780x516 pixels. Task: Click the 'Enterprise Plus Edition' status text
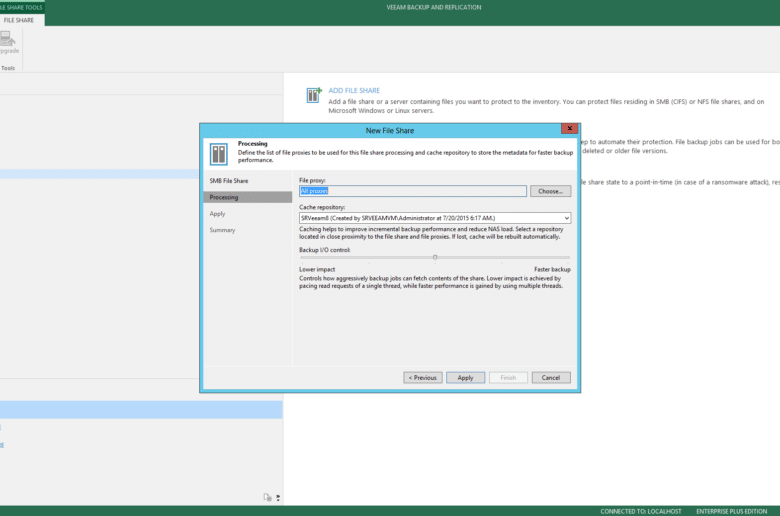[731, 511]
